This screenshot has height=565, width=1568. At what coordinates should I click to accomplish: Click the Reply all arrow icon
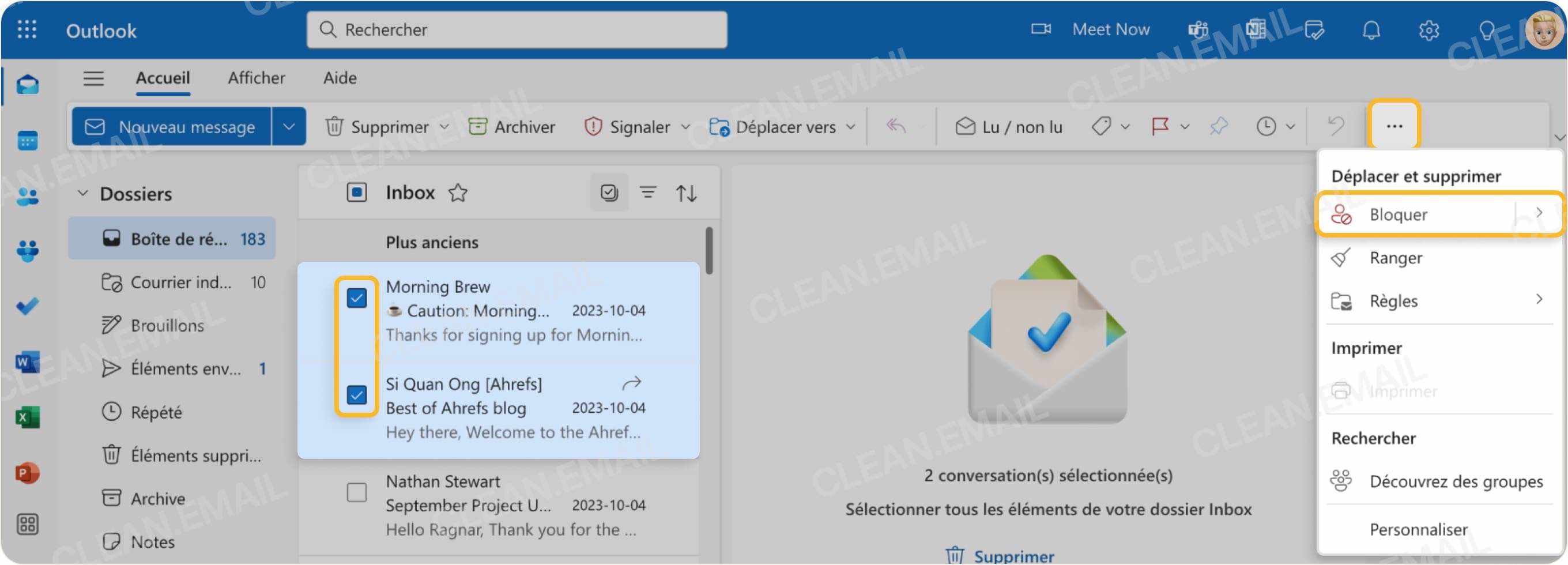pyautogui.click(x=895, y=126)
